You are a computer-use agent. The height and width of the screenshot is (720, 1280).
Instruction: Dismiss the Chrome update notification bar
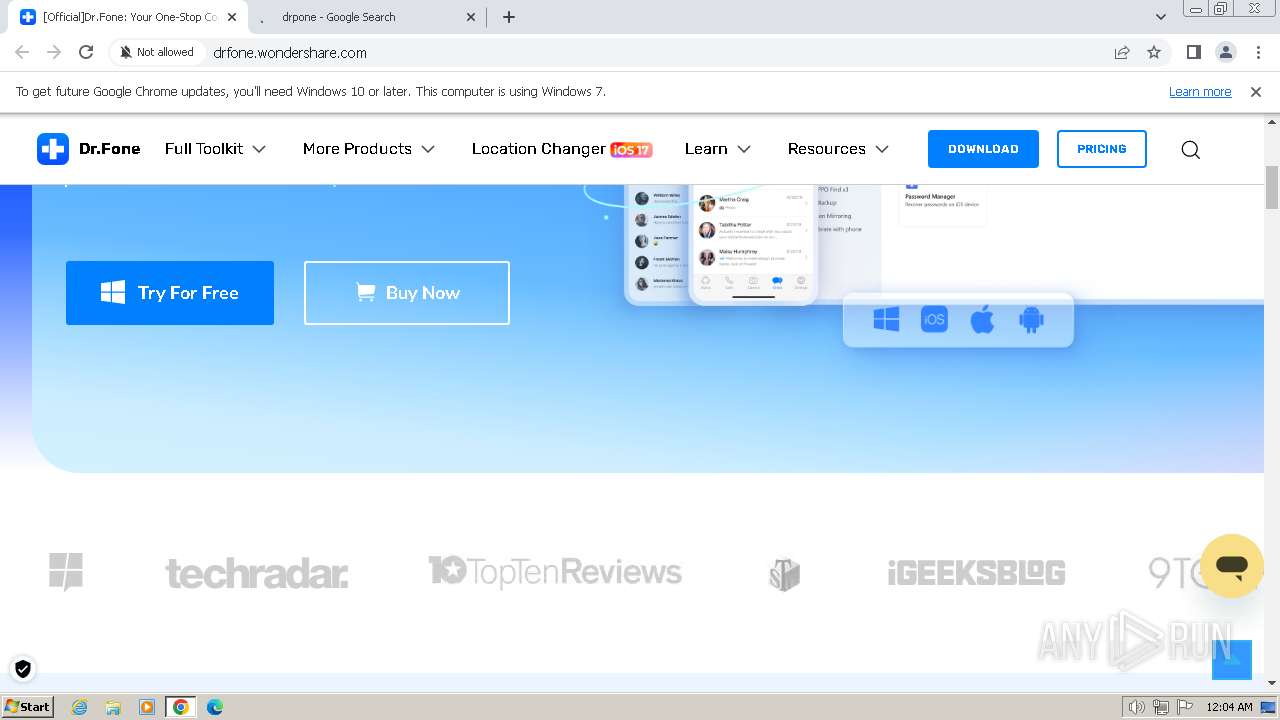1256,92
